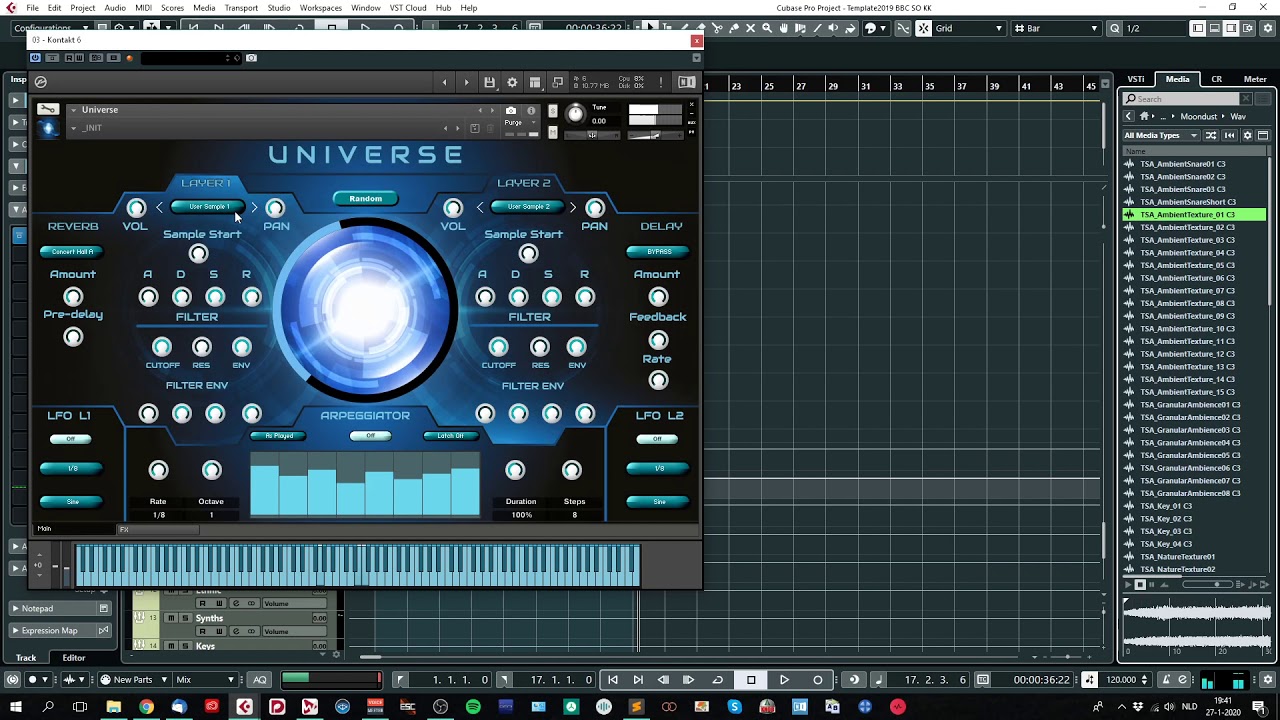Toggle LFO L1 Off switch
The width and height of the screenshot is (1280, 720).
click(x=70, y=439)
